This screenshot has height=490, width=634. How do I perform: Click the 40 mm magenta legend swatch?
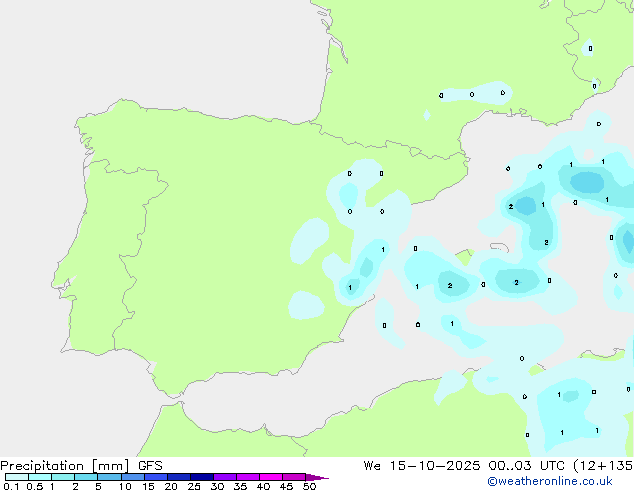pos(271,477)
